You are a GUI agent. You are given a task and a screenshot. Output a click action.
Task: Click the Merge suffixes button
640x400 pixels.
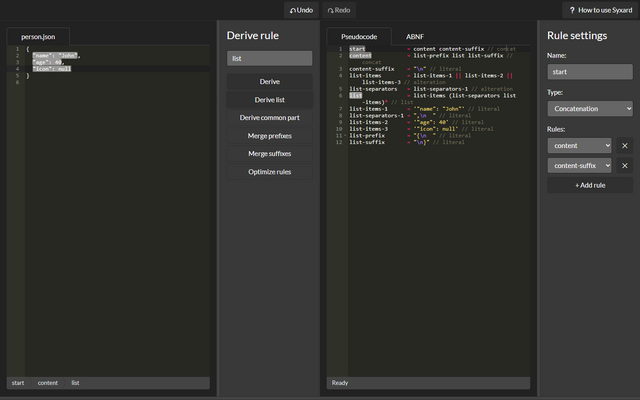pos(269,153)
